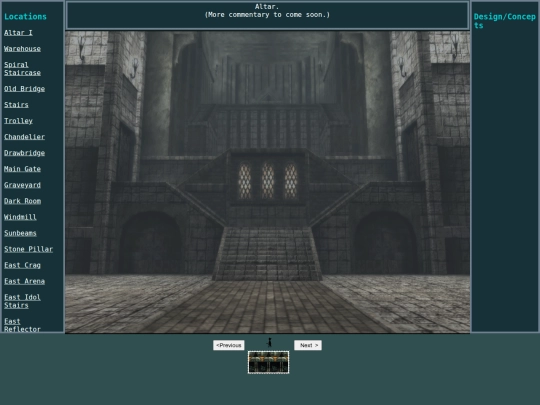
Task: Open the Altar I location link
Action: click(x=18, y=33)
